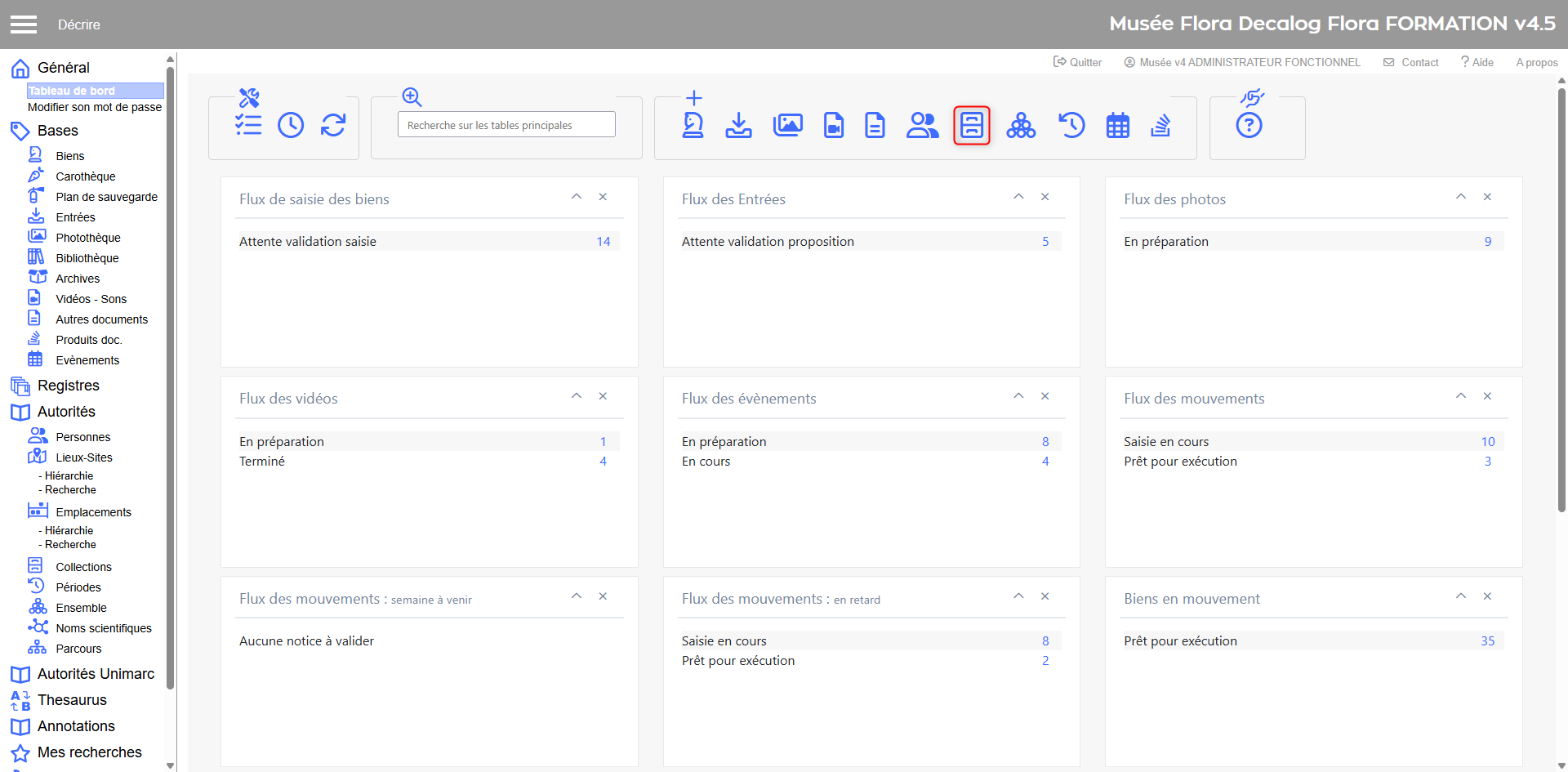Collapse the Flux de saisie des biens panel
This screenshot has width=1568, height=772.
[577, 197]
